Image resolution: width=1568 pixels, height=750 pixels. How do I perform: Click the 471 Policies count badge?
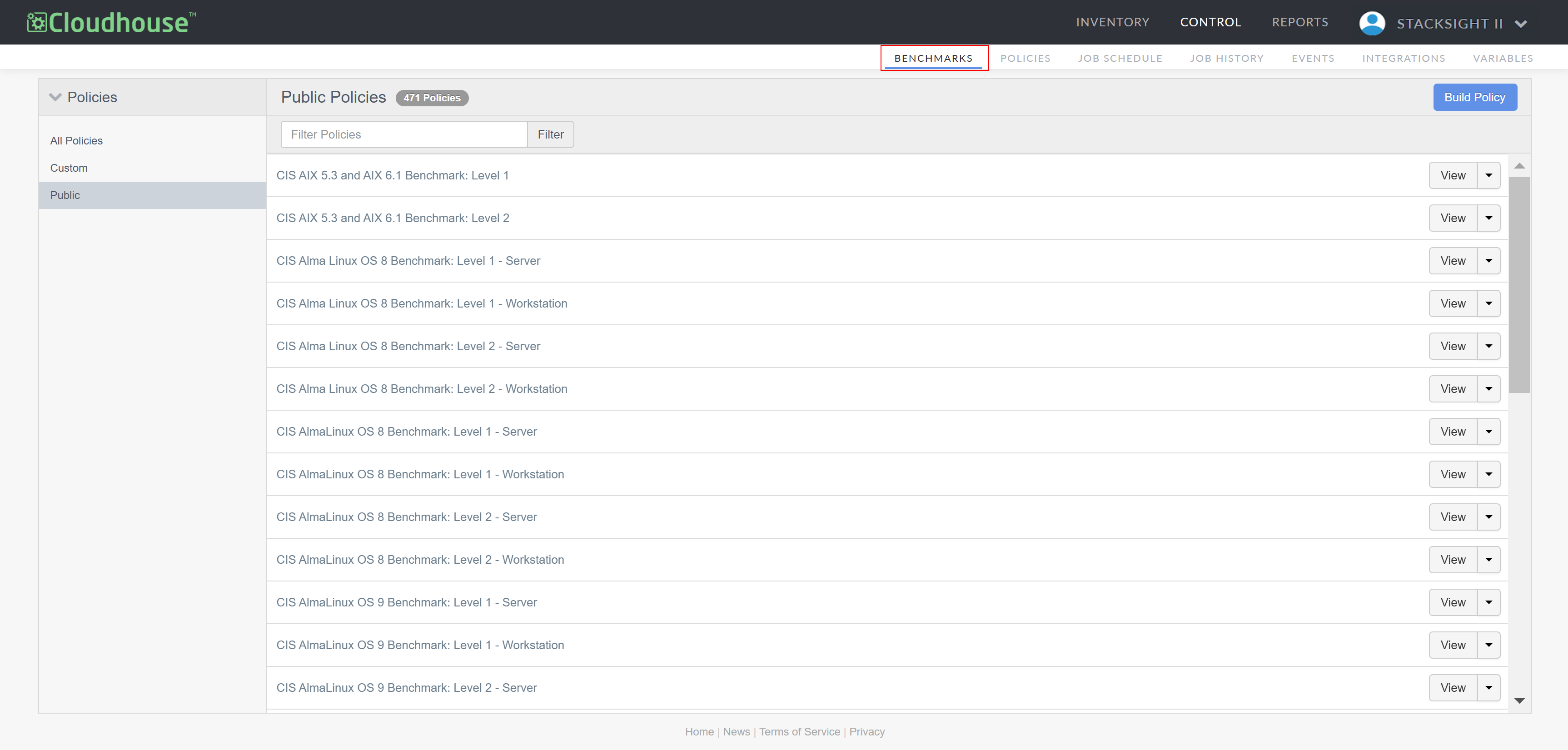click(432, 98)
